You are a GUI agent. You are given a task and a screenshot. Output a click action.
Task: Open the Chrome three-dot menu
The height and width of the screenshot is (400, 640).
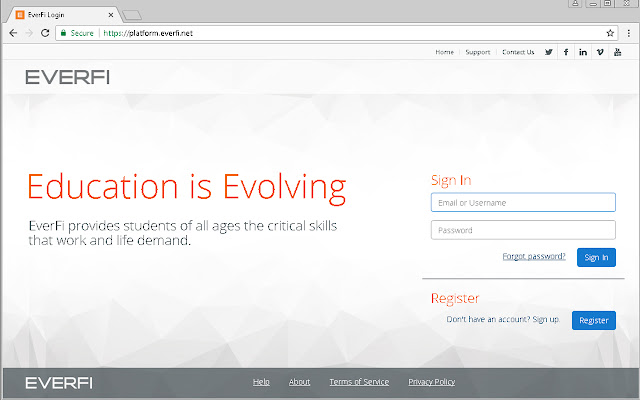(629, 33)
